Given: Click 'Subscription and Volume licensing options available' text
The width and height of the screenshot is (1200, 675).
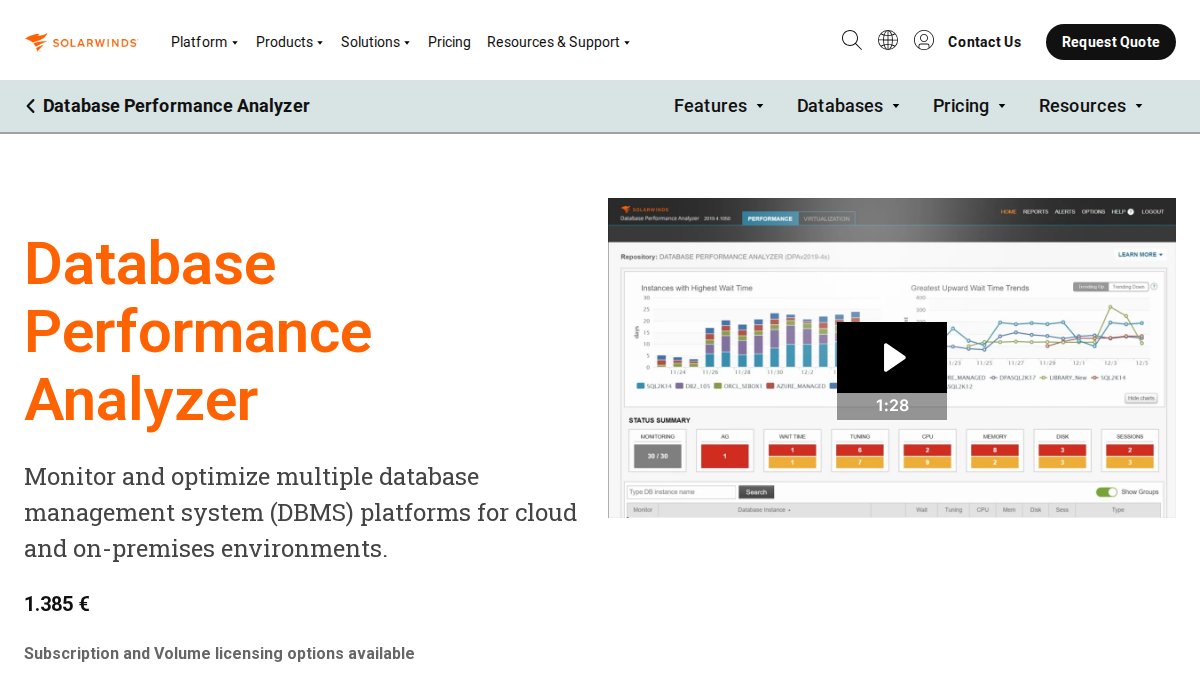Looking at the screenshot, I should click(x=219, y=654).
